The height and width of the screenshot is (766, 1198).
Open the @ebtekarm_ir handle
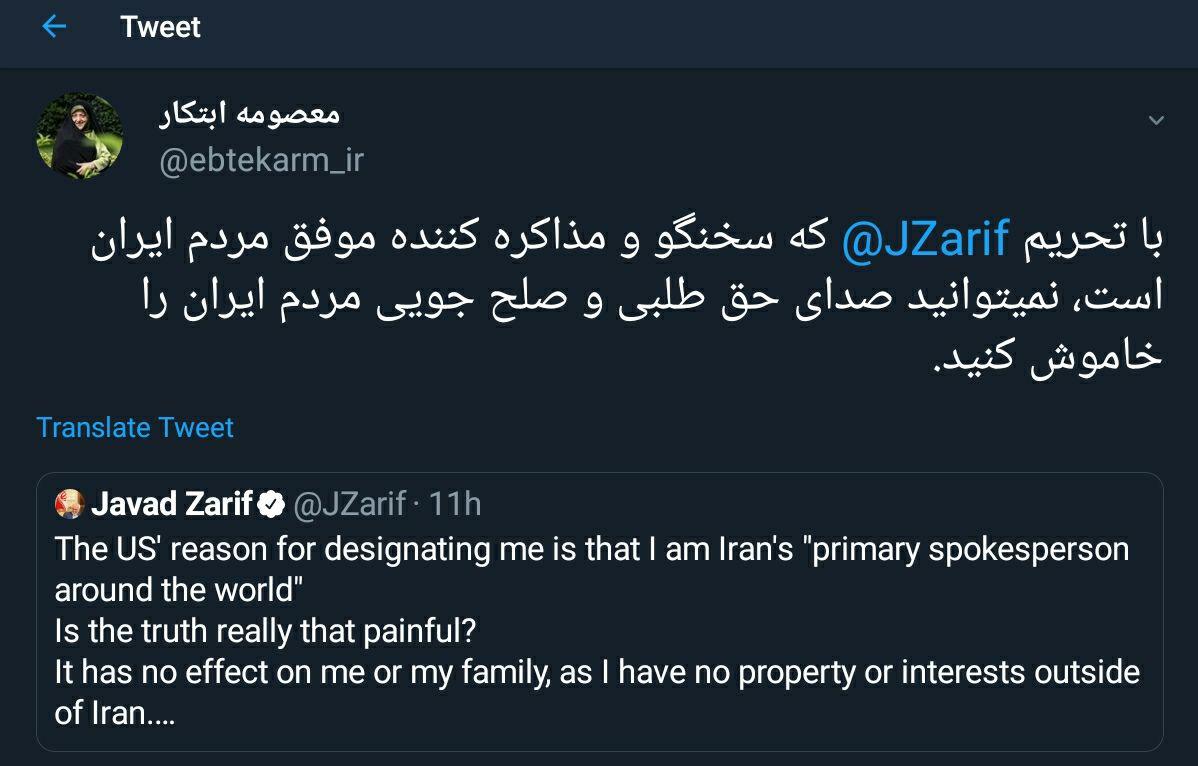pos(261,160)
